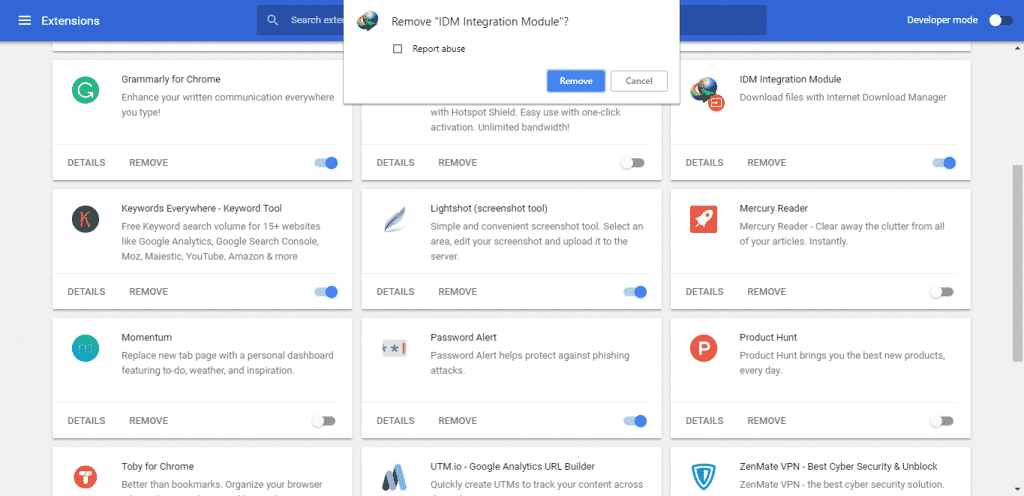Click the IDM Integration Module card icon

tap(706, 91)
